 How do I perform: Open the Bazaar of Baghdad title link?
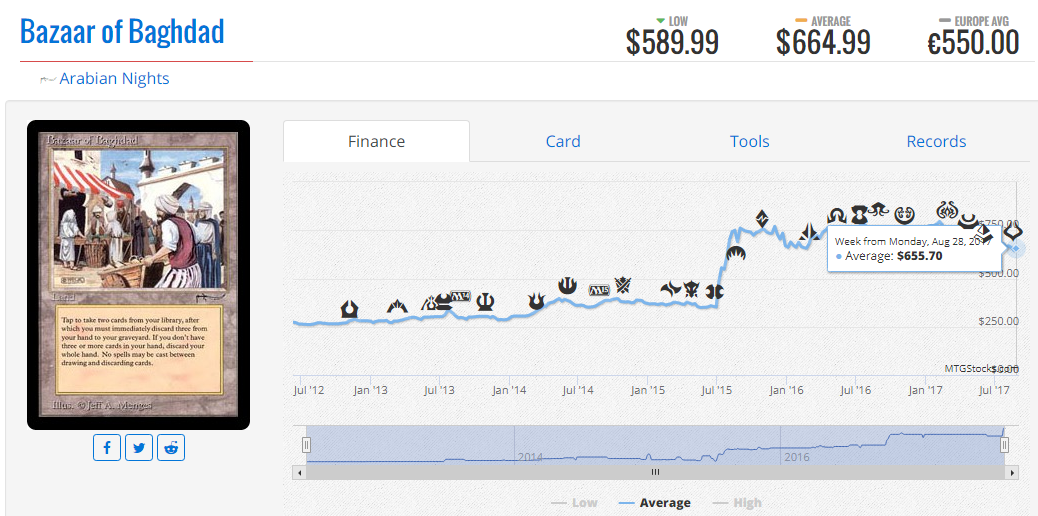122,31
